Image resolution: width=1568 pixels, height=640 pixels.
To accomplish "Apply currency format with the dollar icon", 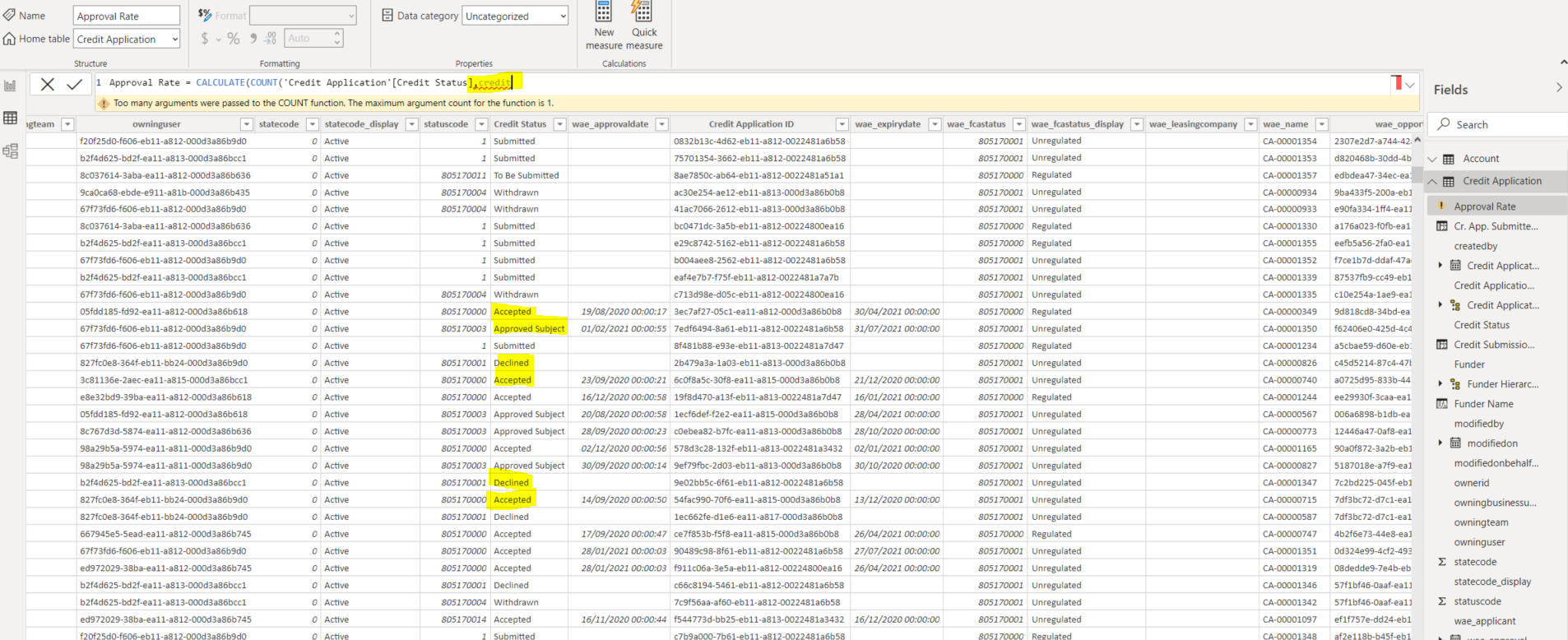I will point(204,39).
